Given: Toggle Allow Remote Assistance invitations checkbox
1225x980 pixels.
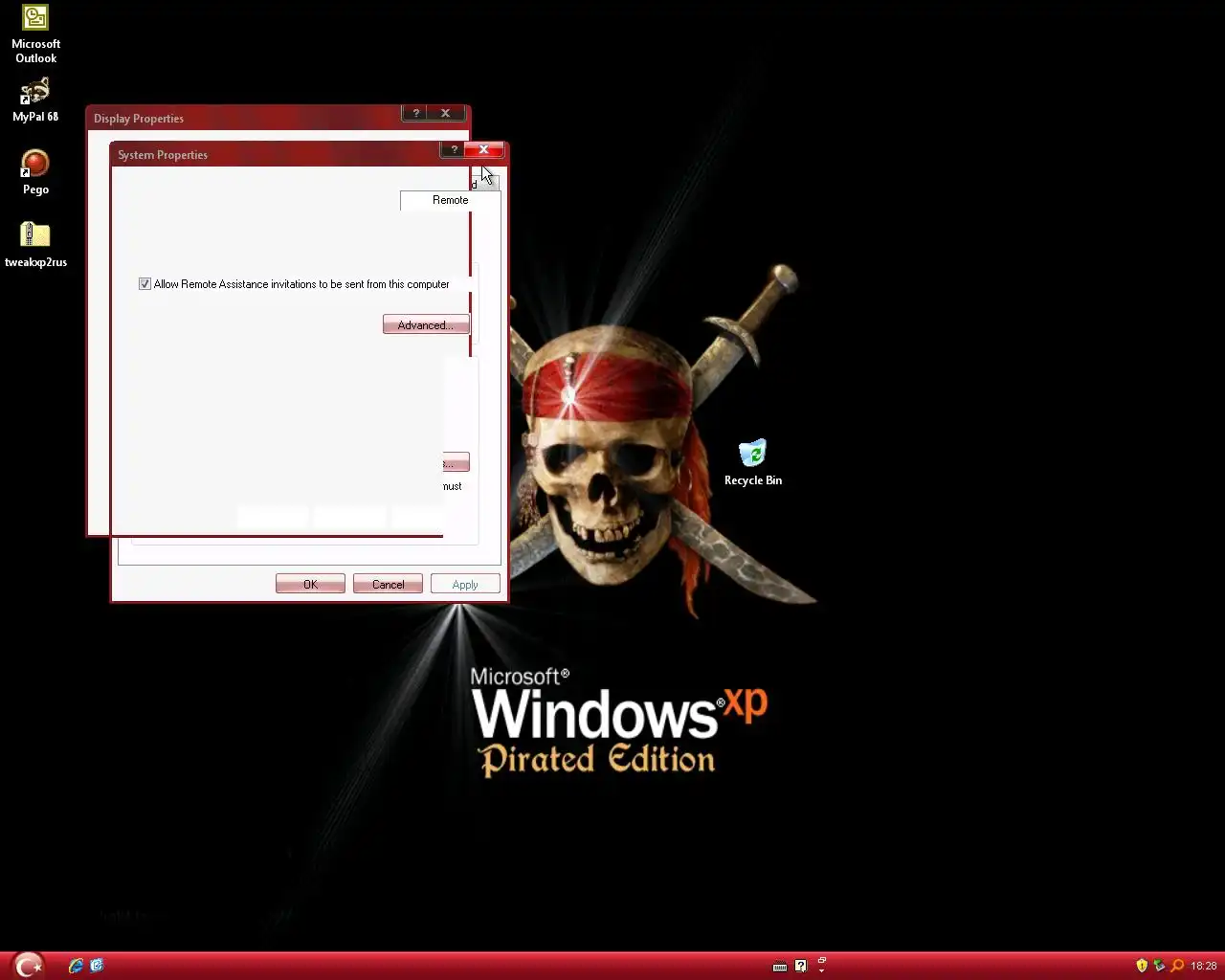Looking at the screenshot, I should click(145, 284).
